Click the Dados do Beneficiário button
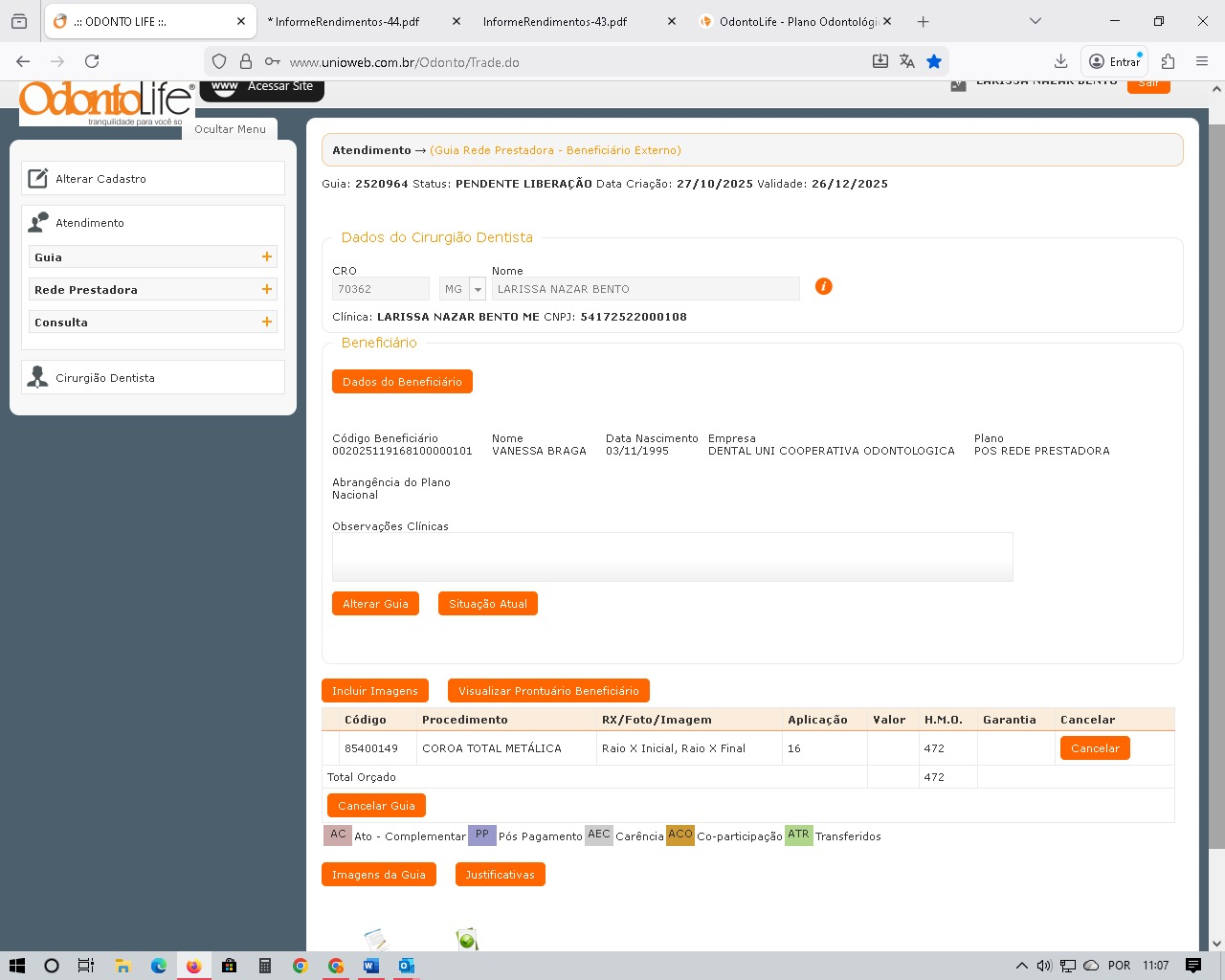1225x980 pixels. click(x=402, y=382)
